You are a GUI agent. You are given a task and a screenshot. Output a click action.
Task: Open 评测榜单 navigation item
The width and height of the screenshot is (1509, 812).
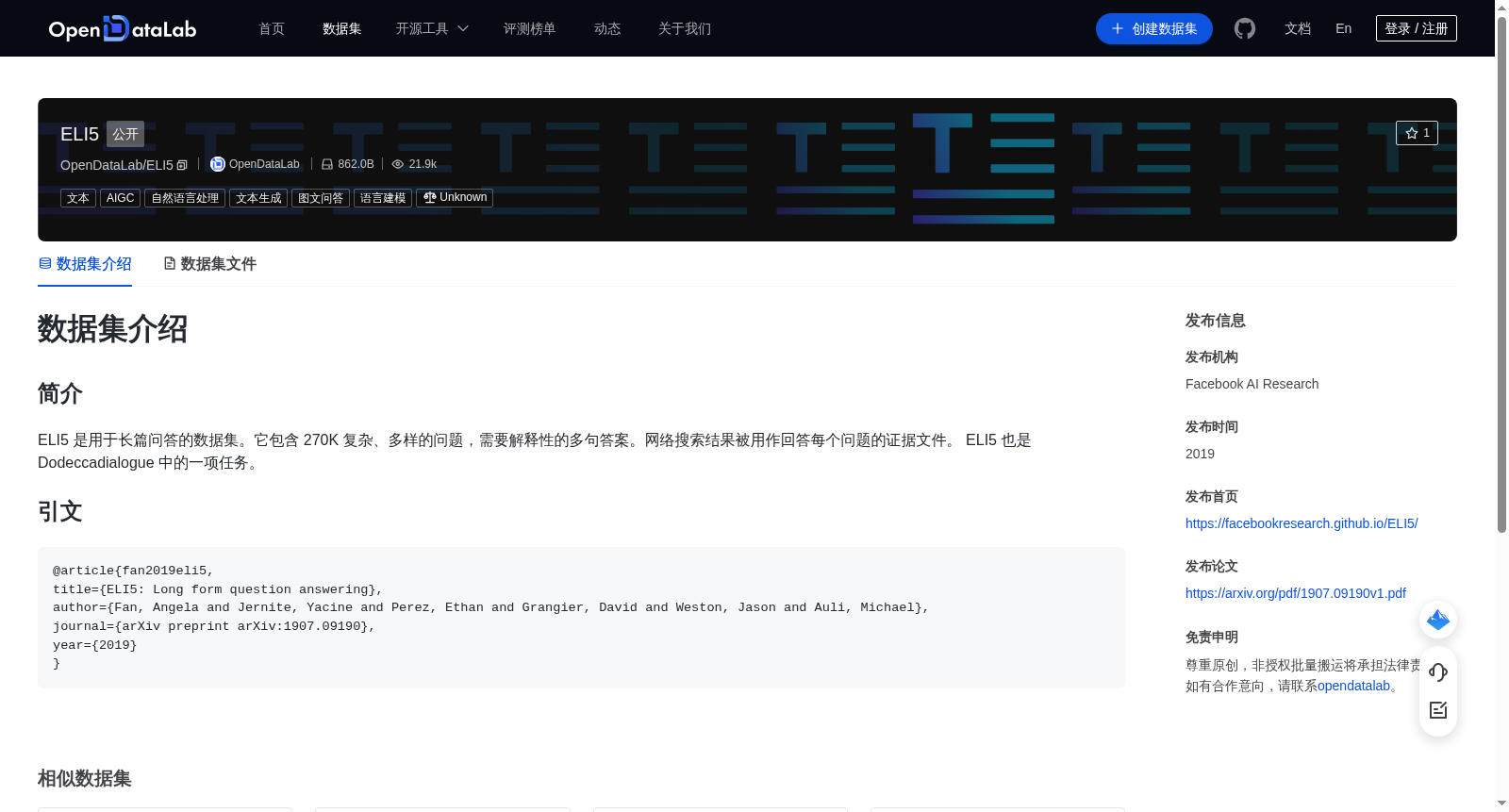point(529,28)
